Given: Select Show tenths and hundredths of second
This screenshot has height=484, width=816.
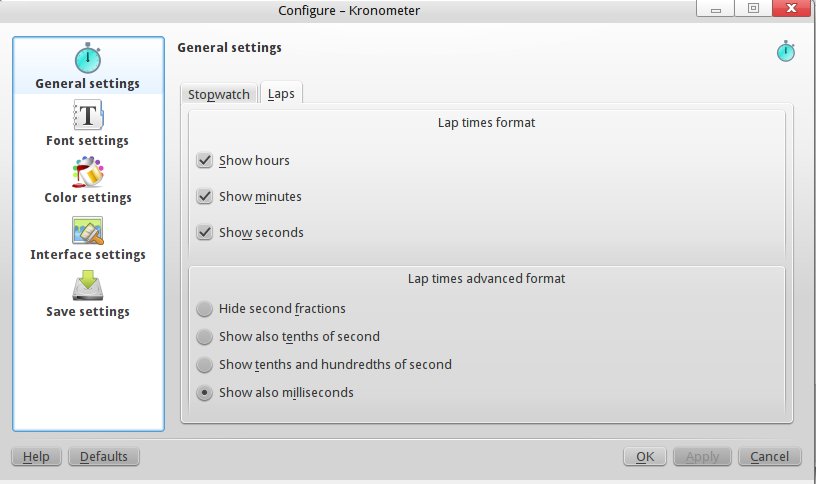Looking at the screenshot, I should (x=205, y=365).
